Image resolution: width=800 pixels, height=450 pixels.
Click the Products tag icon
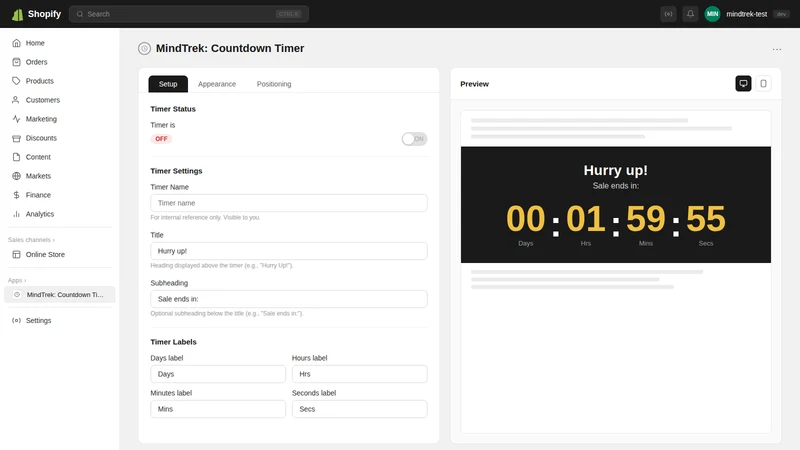click(16, 81)
